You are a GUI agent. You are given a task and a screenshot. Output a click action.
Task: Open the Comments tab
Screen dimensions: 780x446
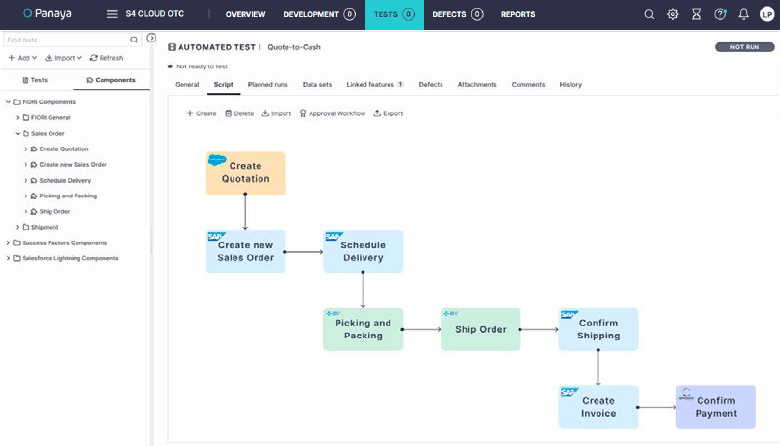click(528, 85)
